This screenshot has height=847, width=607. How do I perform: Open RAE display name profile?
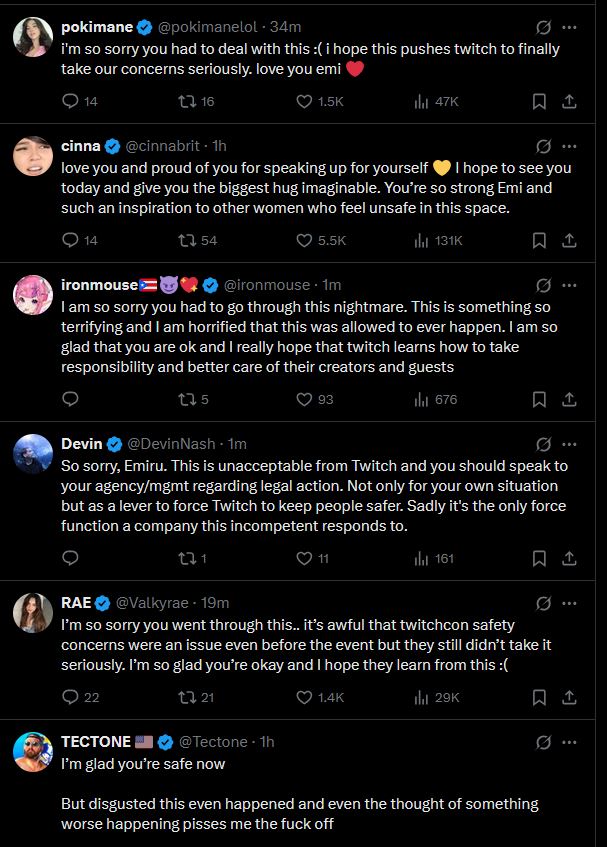(x=75, y=602)
